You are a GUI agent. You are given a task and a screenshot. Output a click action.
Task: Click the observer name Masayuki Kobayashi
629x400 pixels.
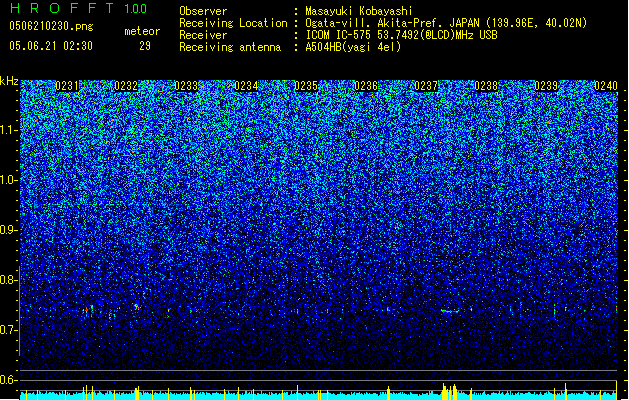click(x=359, y=11)
